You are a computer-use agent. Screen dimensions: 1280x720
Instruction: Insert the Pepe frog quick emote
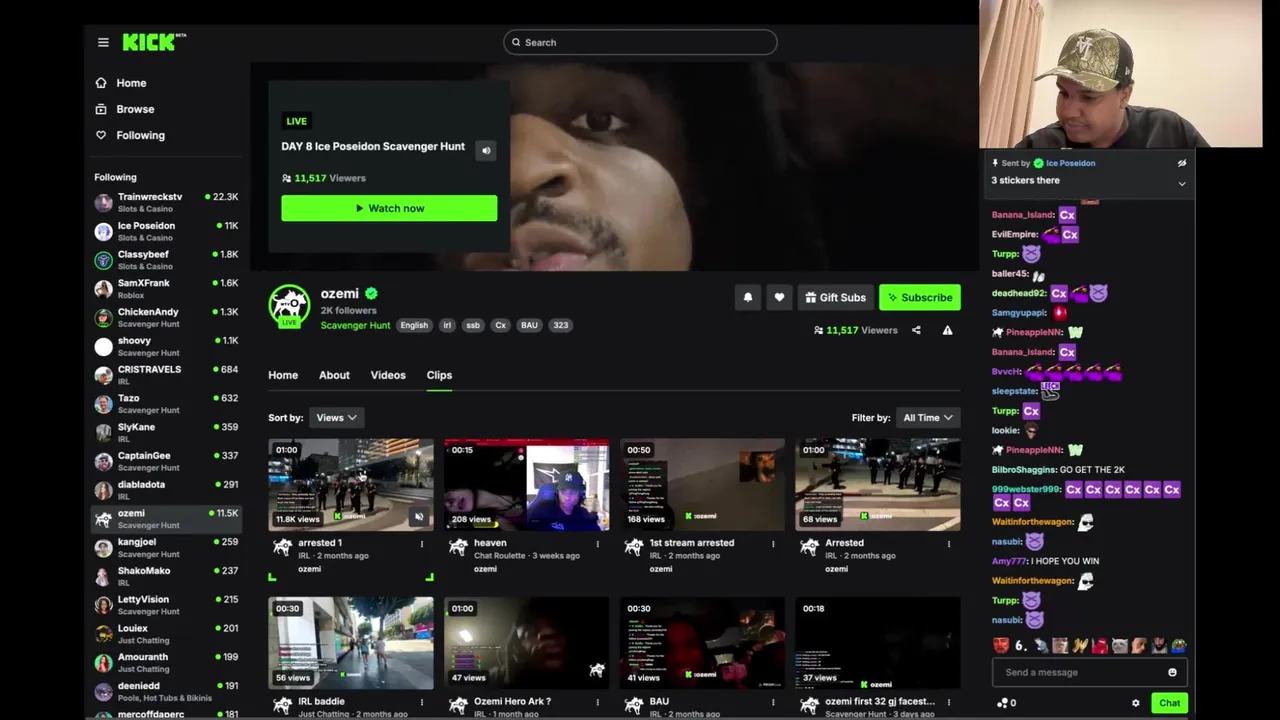coord(1178,646)
